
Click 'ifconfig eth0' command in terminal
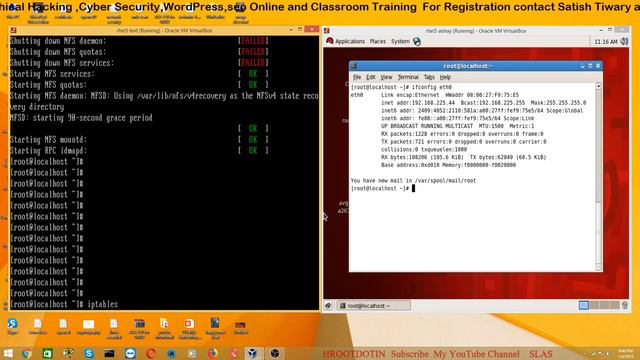pos(432,87)
